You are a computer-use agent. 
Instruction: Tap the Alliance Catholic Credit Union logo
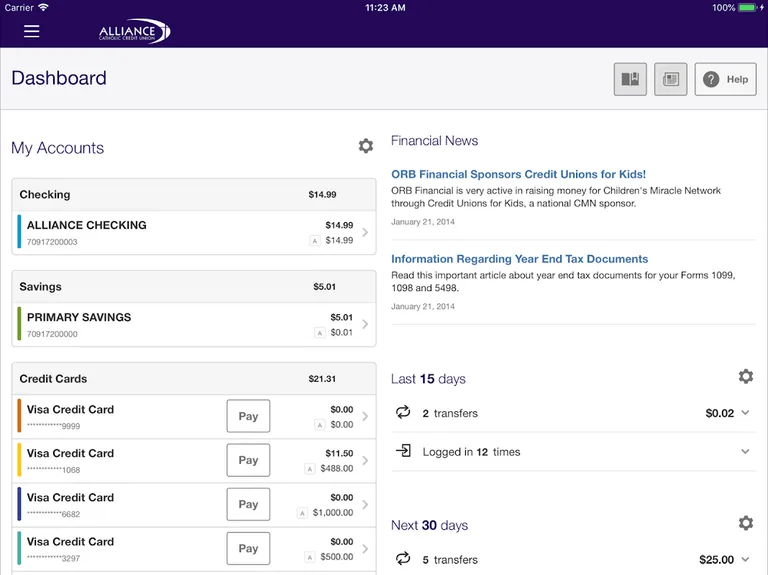(x=134, y=31)
